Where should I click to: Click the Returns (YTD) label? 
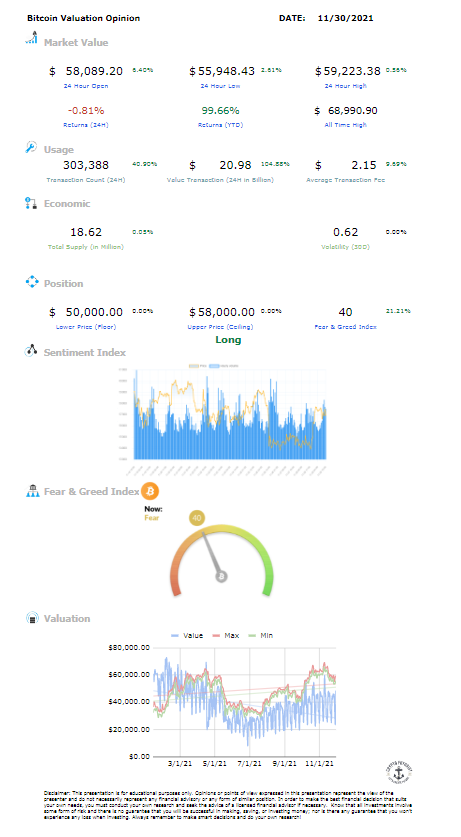(x=220, y=125)
